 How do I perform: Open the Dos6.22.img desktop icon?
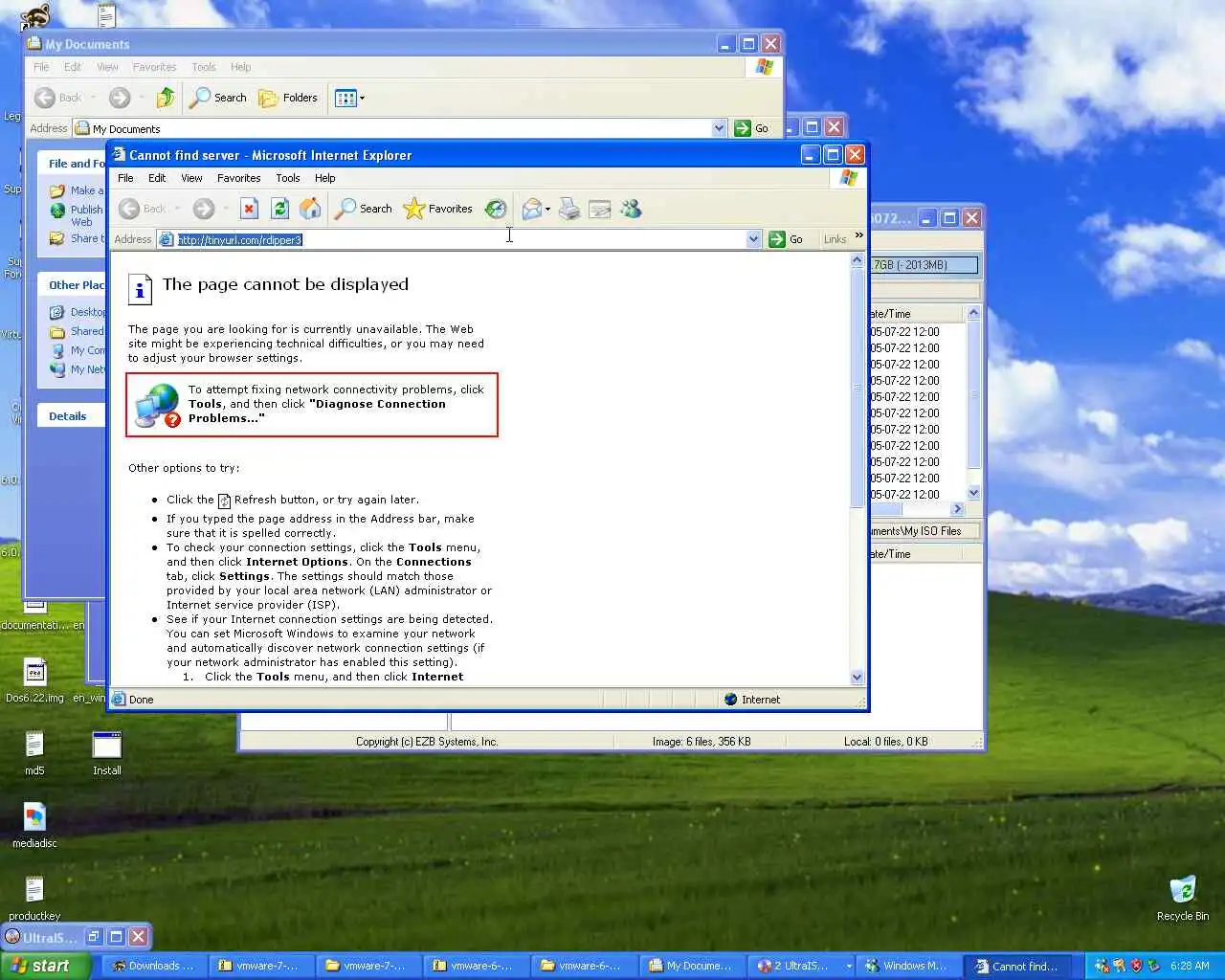tap(34, 681)
